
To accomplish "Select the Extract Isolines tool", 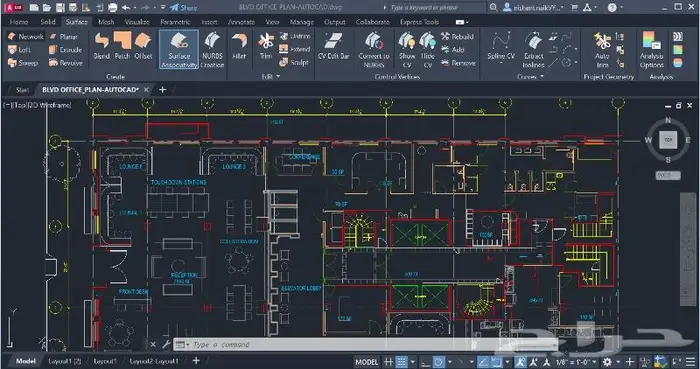I will pyautogui.click(x=533, y=50).
